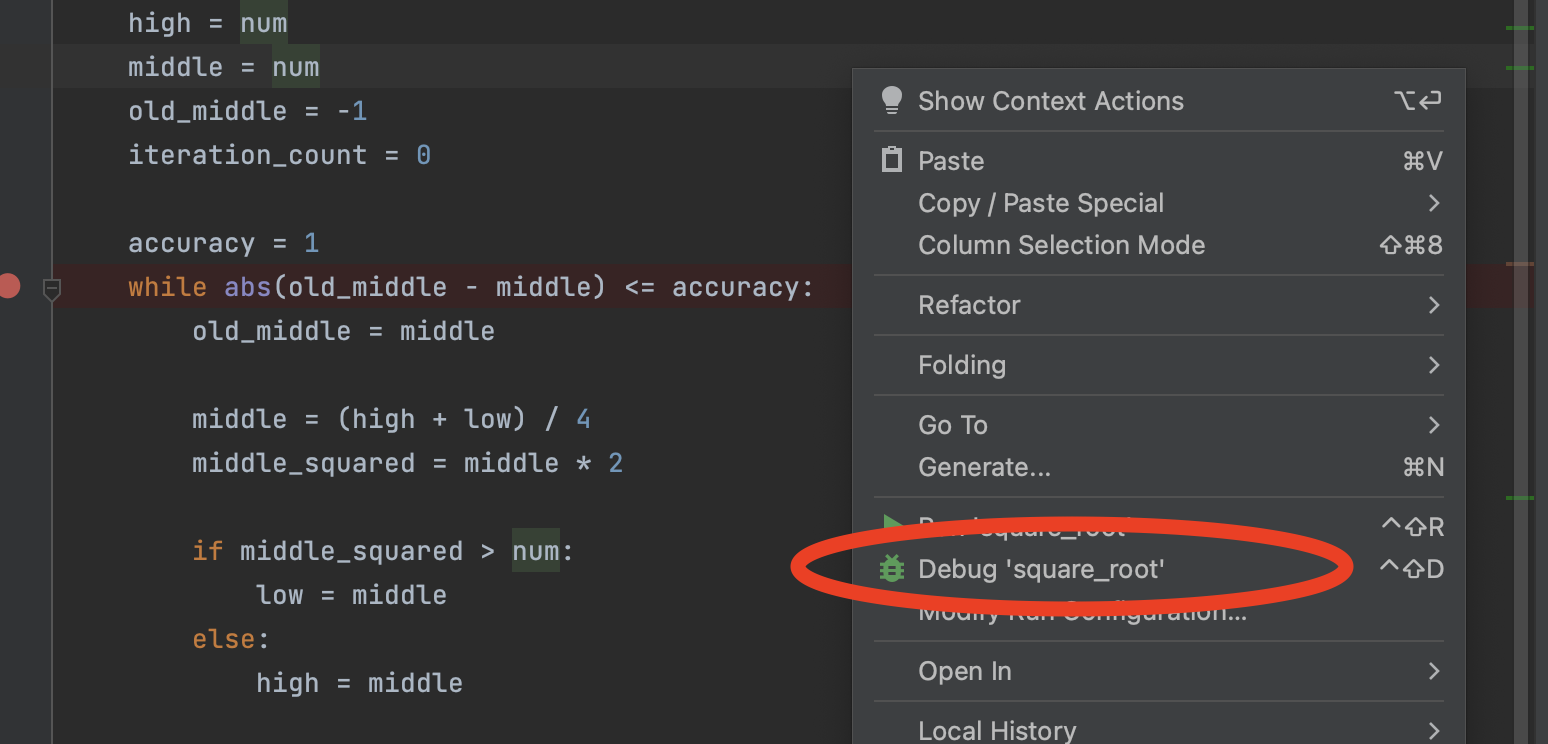This screenshot has height=744, width=1548.
Task: Choose Show Context Actions
Action: click(1051, 100)
